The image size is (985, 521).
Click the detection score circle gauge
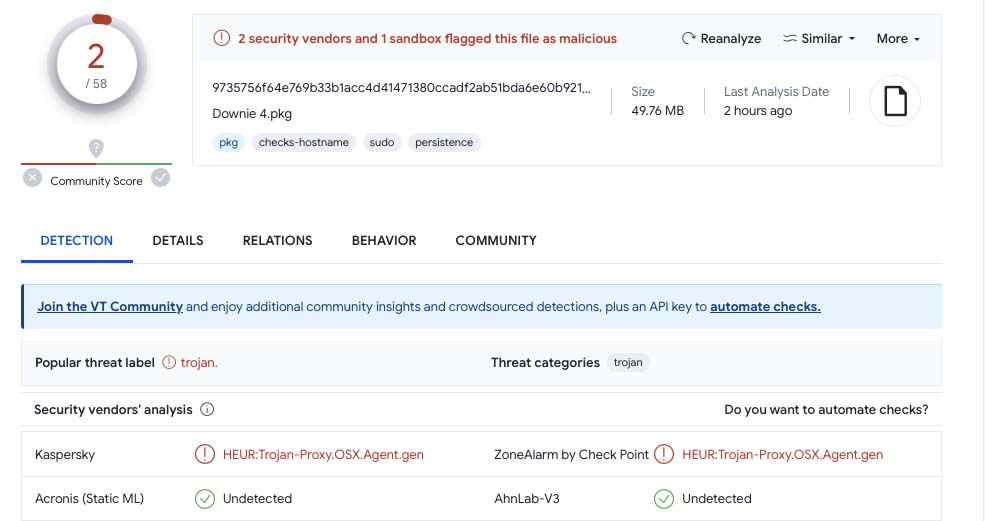[x=96, y=64]
